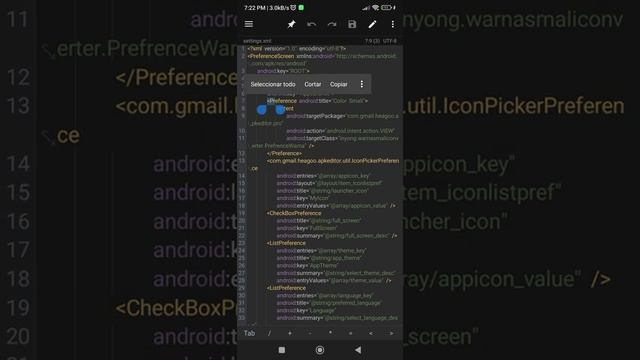Insert a Tab from shortcut bar
The image size is (640, 360).
pyautogui.click(x=249, y=333)
